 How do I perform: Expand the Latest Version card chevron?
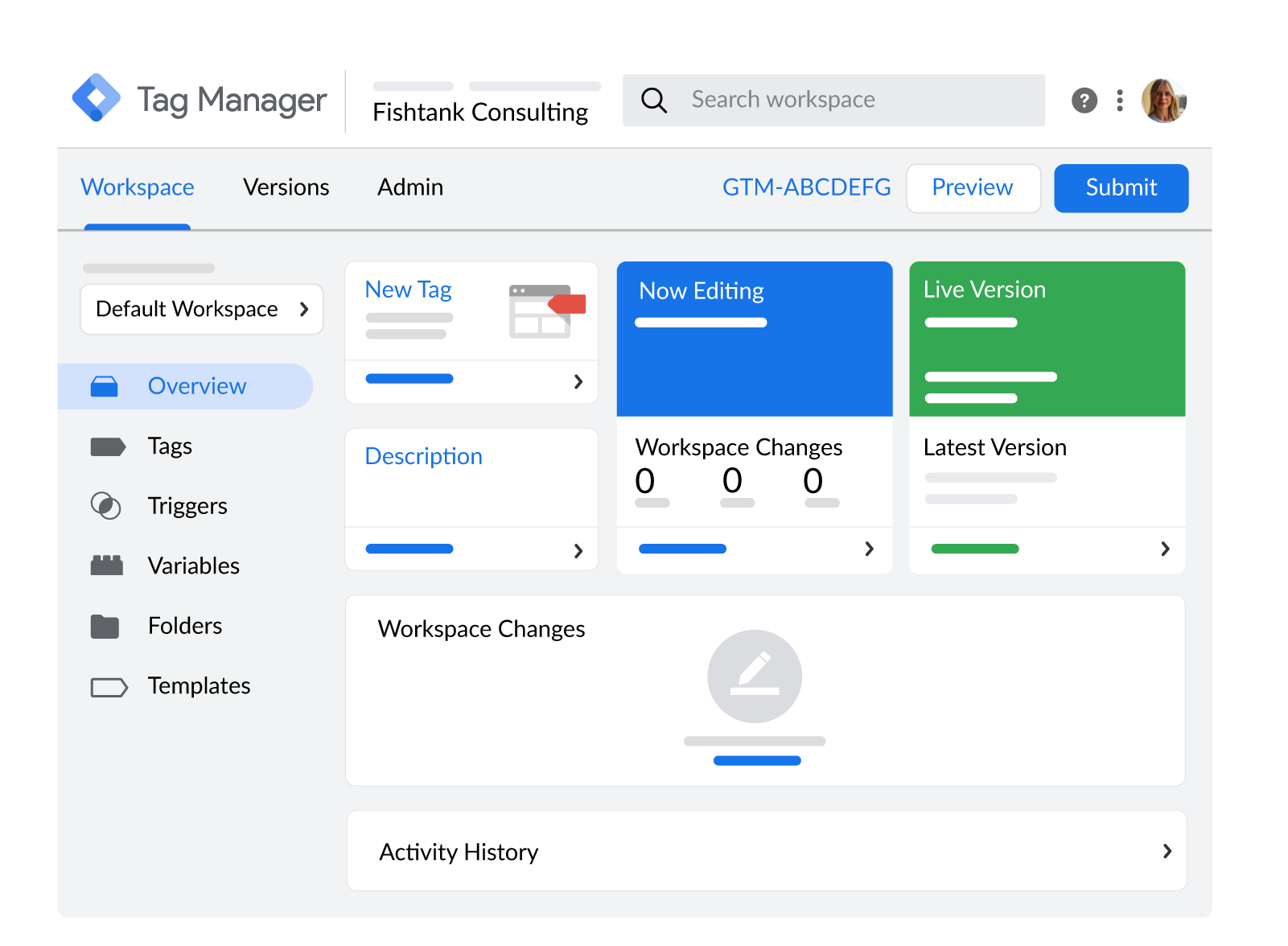pos(1164,549)
